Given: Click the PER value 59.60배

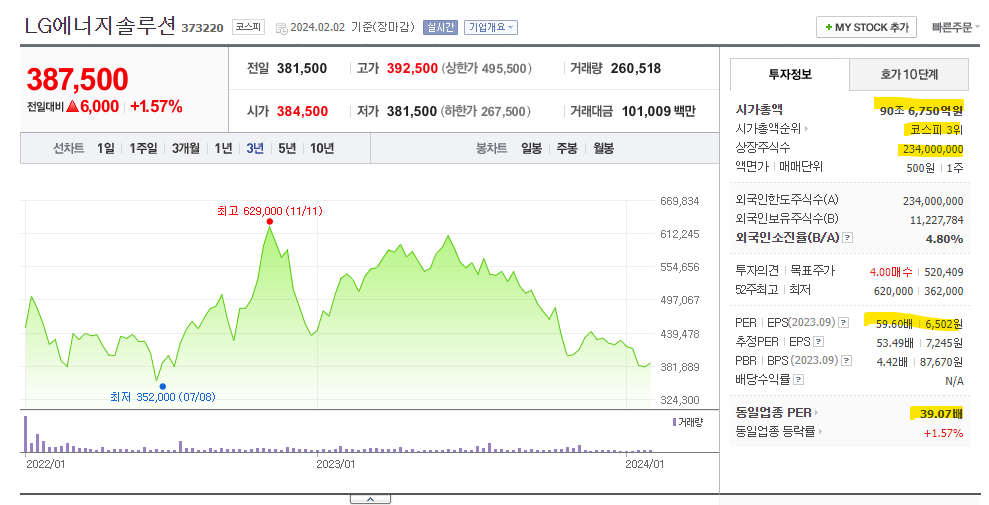Looking at the screenshot, I should (x=894, y=324).
